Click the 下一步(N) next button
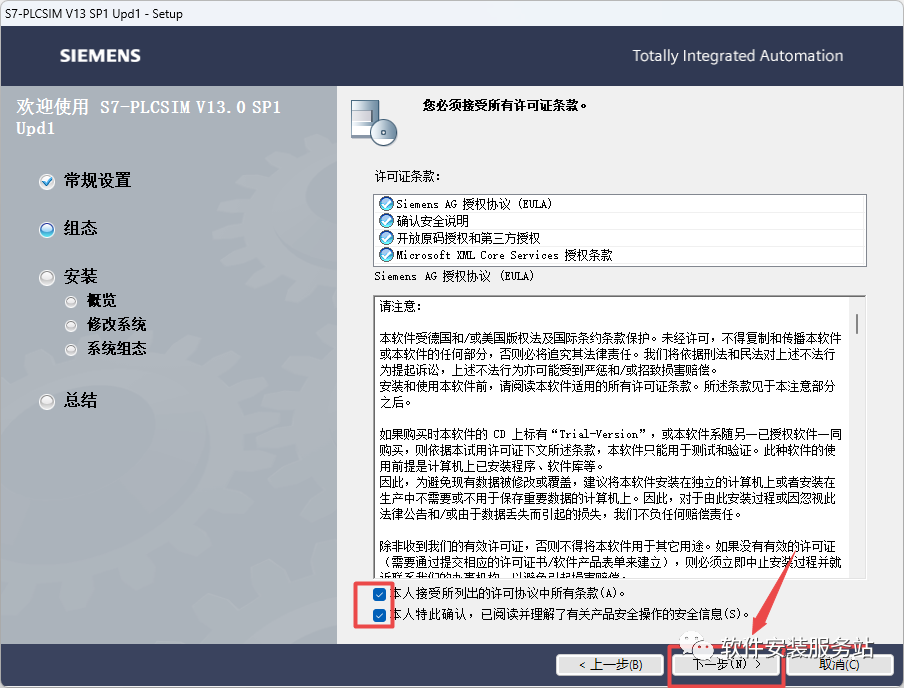This screenshot has height=688, width=904. [726, 664]
